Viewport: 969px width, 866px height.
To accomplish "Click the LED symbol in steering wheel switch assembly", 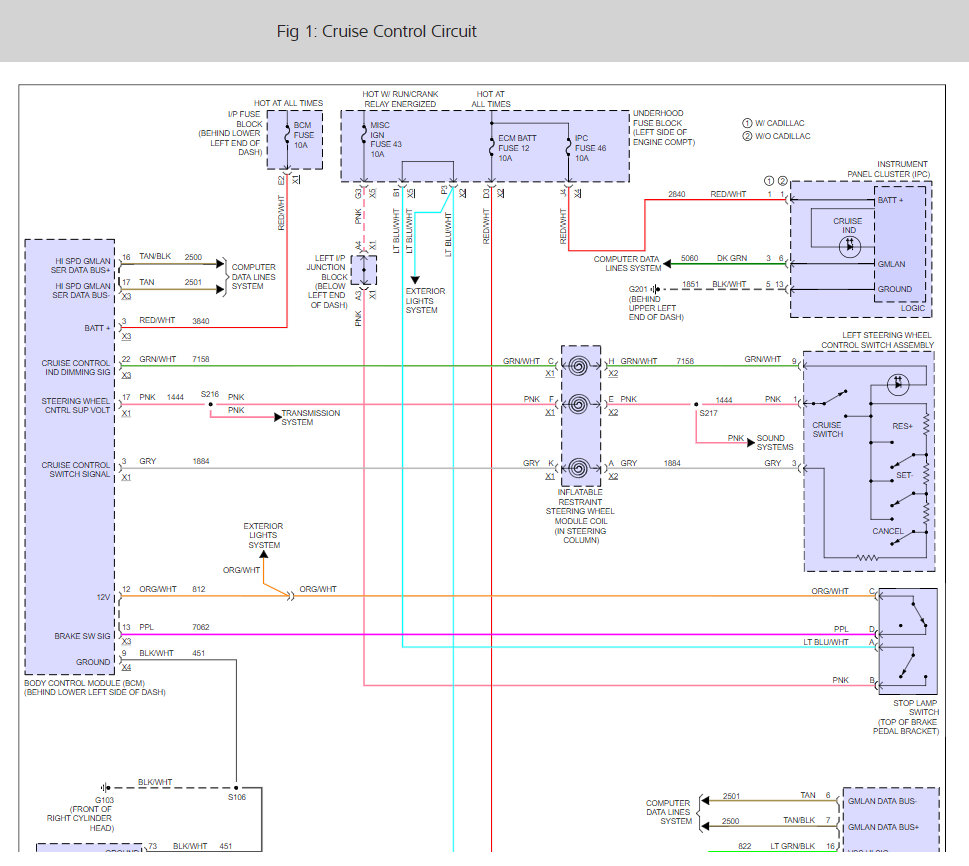I will point(898,384).
